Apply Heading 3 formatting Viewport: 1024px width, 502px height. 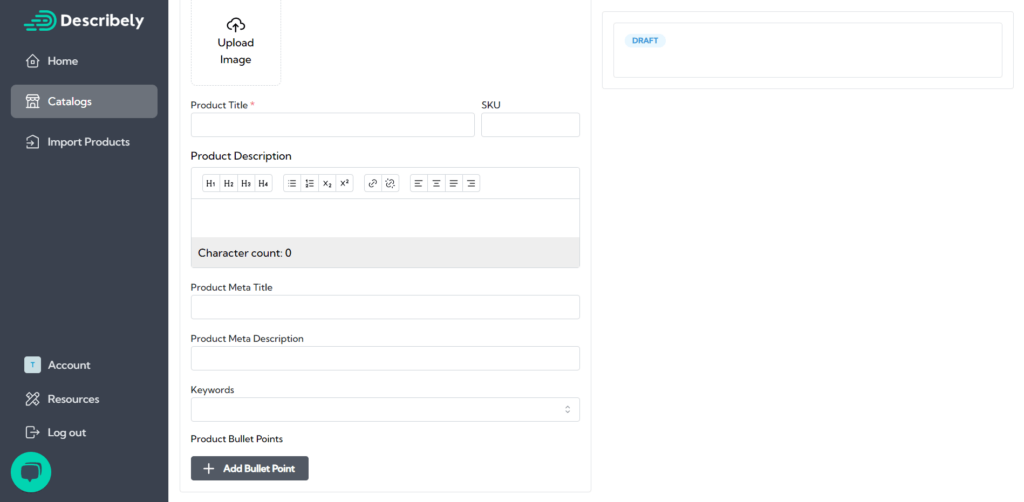click(x=246, y=183)
